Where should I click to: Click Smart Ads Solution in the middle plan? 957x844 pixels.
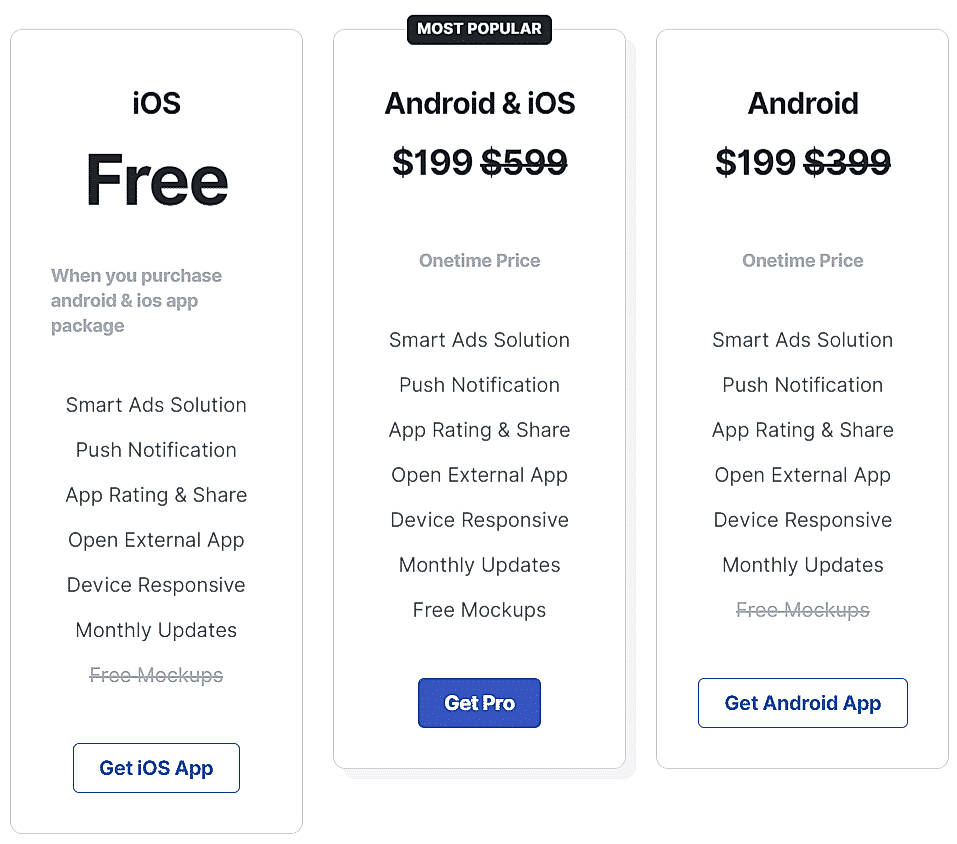pyautogui.click(x=479, y=340)
